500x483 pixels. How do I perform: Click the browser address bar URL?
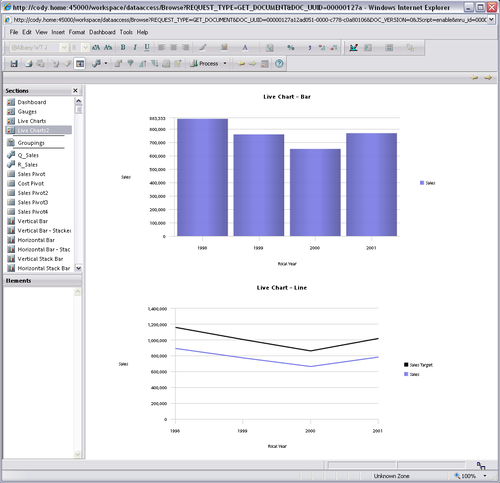click(250, 20)
